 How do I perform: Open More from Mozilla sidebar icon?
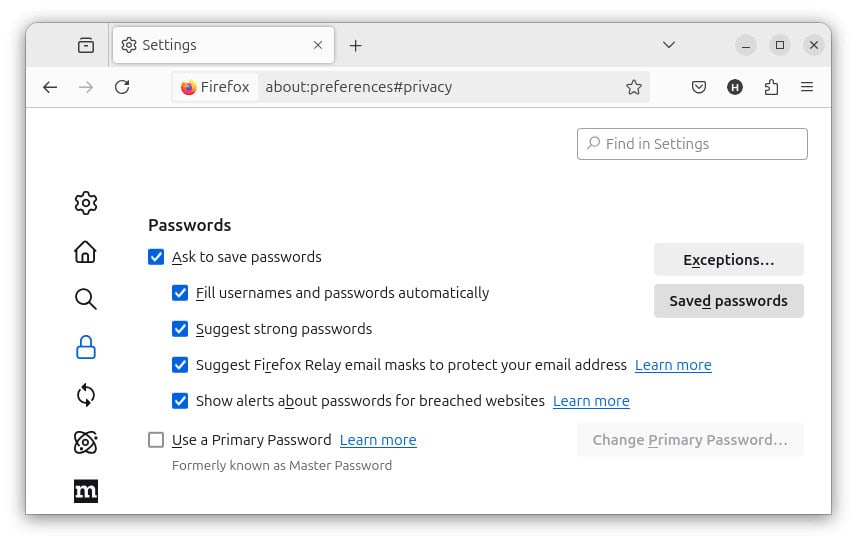[86, 491]
